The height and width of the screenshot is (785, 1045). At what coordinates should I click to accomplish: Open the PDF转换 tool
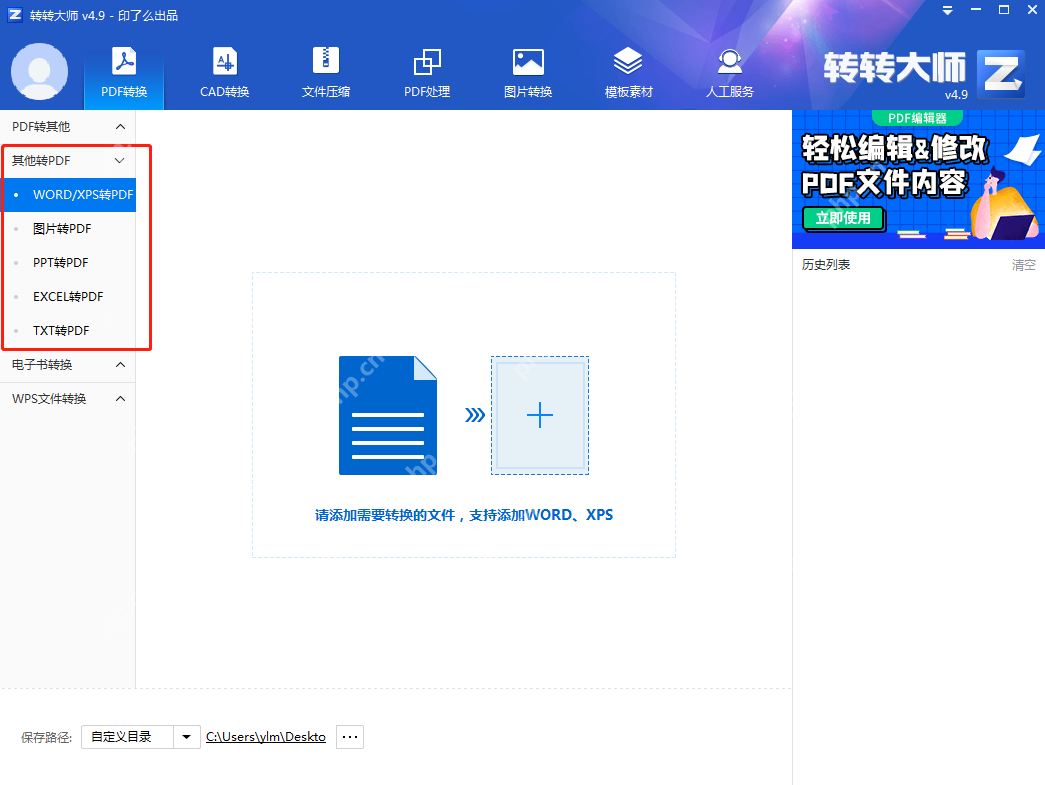(124, 73)
